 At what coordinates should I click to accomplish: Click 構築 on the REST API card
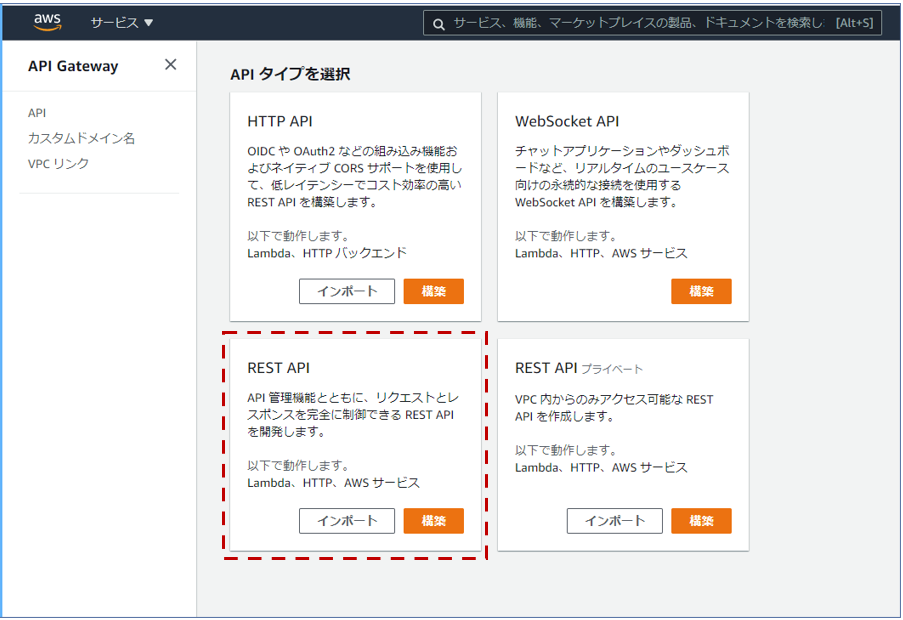point(433,520)
